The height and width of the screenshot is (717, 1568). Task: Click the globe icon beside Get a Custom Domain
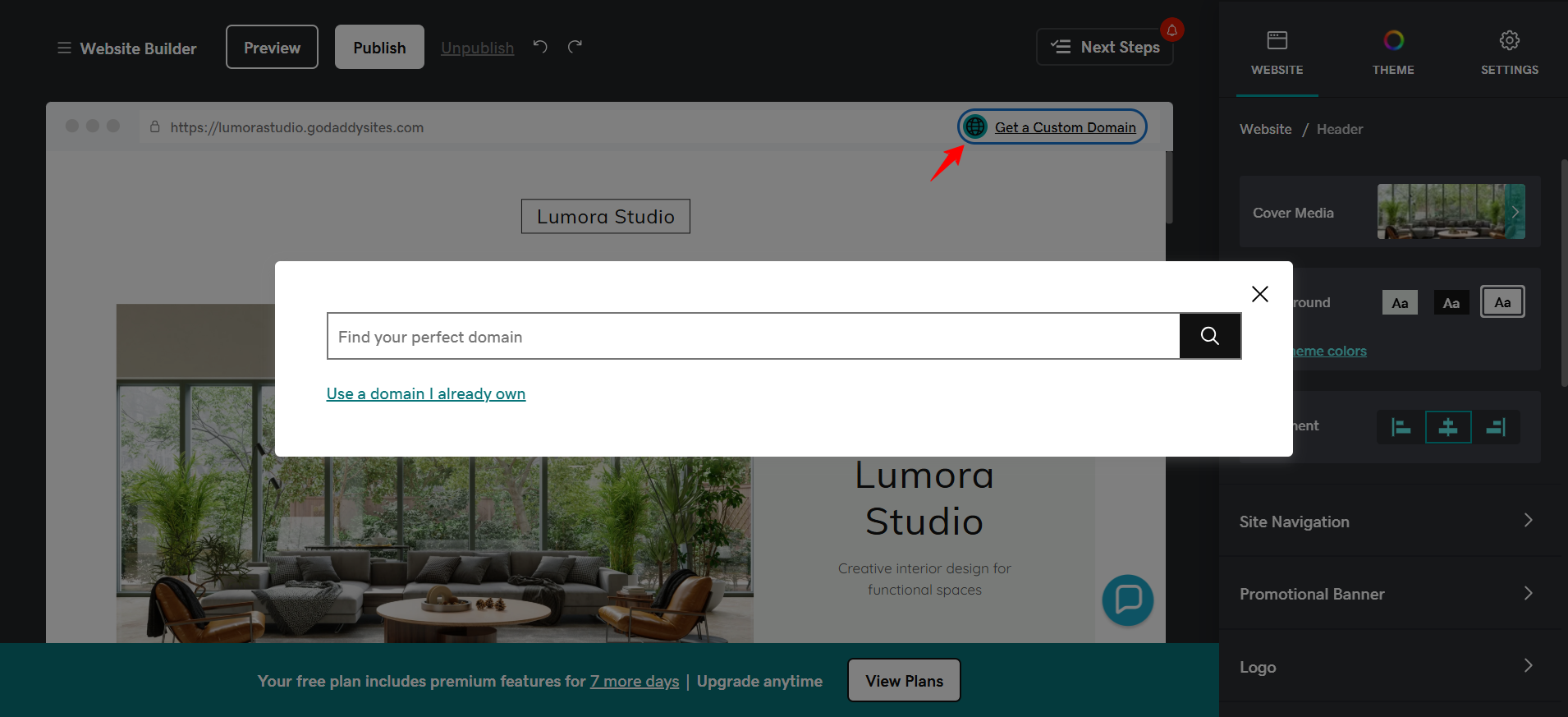point(975,126)
